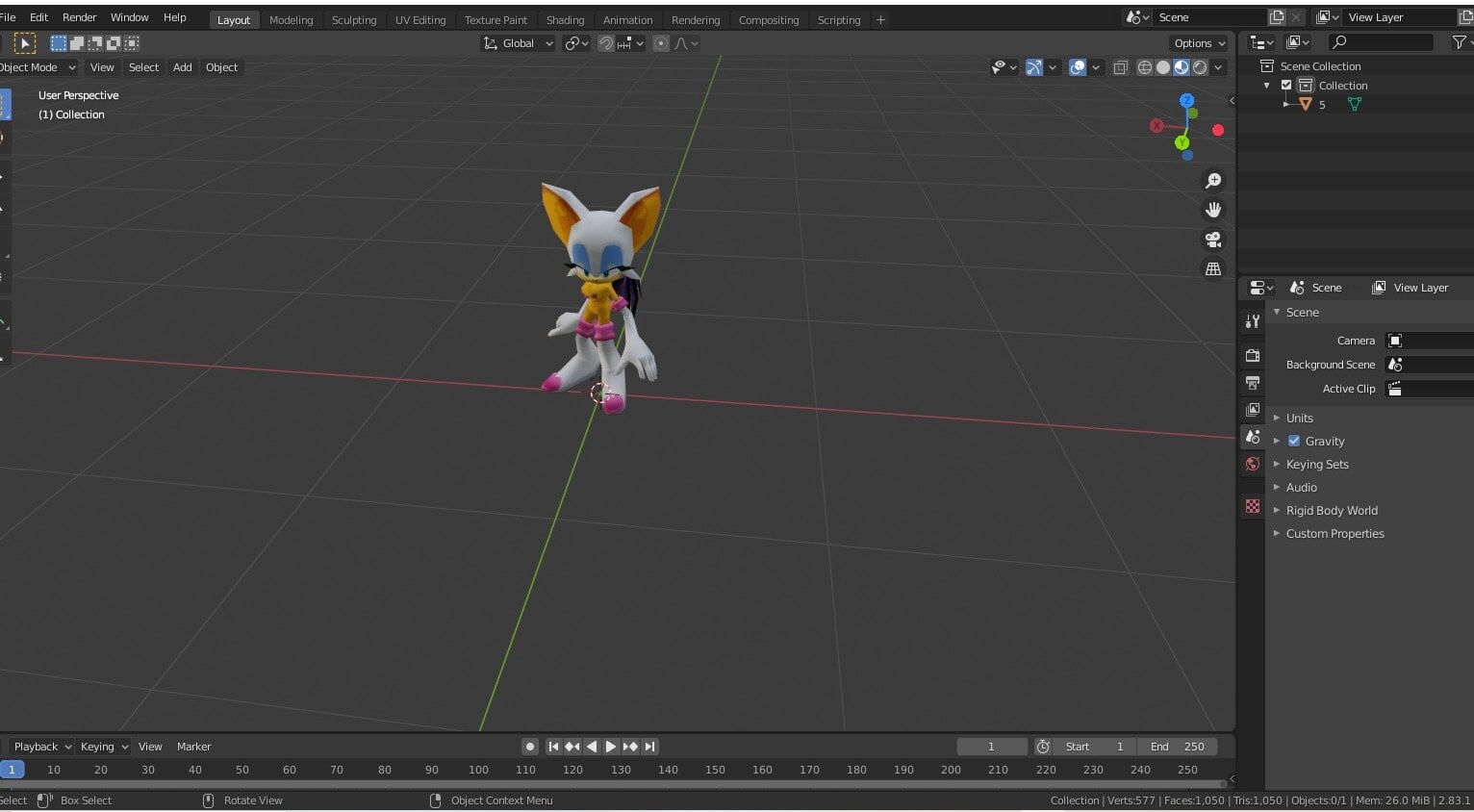Image resolution: width=1474 pixels, height=812 pixels.
Task: Open Active Tool and Workspace settings tab
Action: [x=1252, y=321]
